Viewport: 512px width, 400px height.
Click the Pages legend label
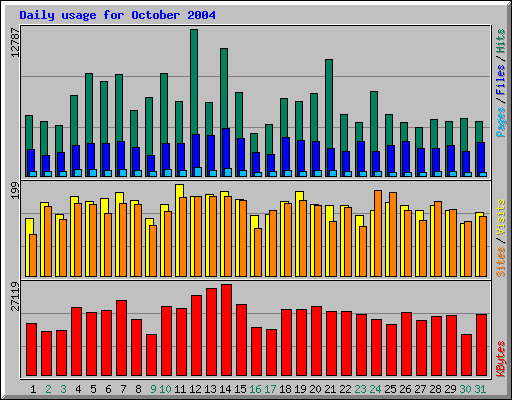point(501,122)
